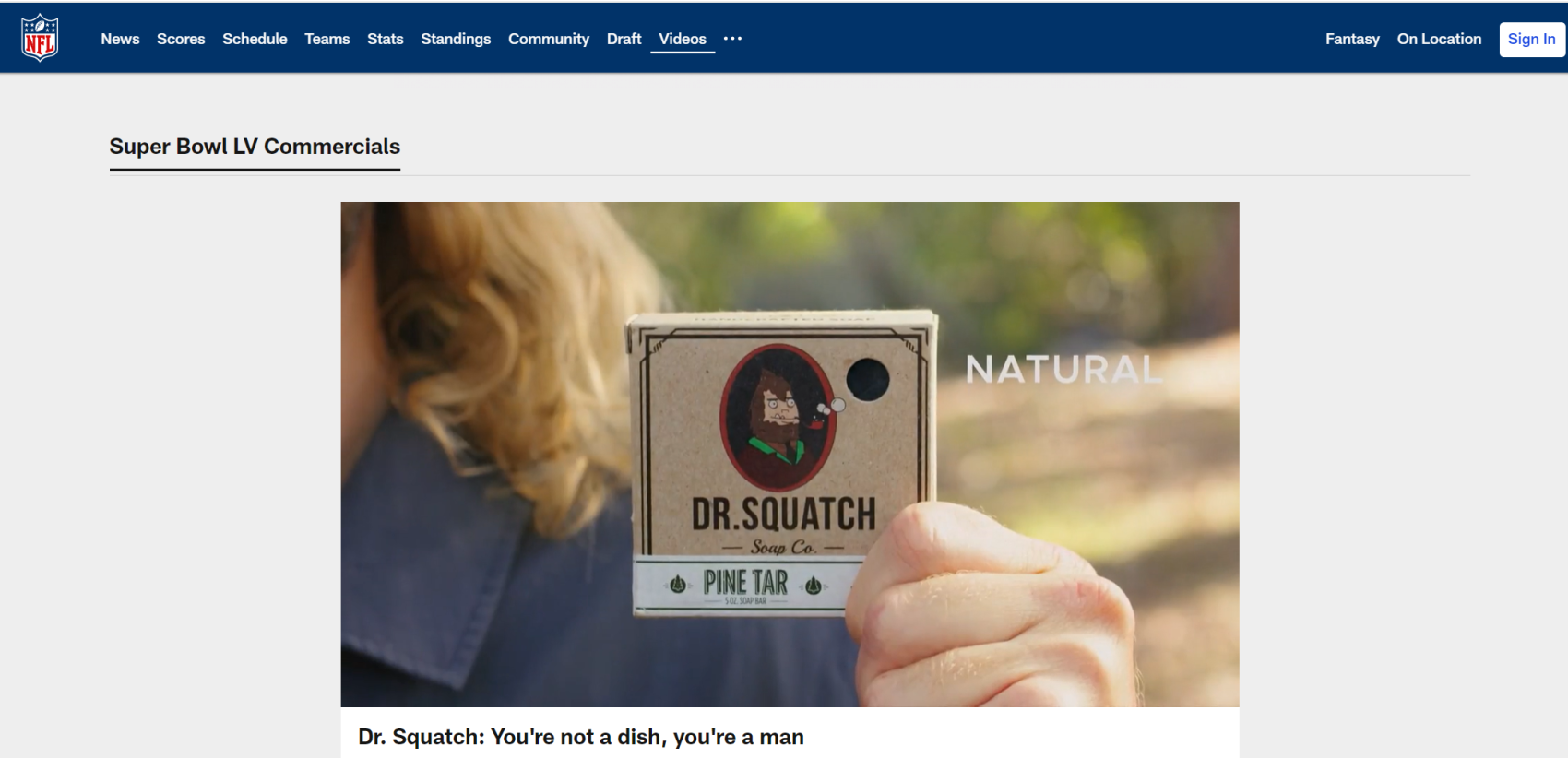Screen dimensions: 1568x758
Task: Click the Sign In button
Action: pos(1532,39)
